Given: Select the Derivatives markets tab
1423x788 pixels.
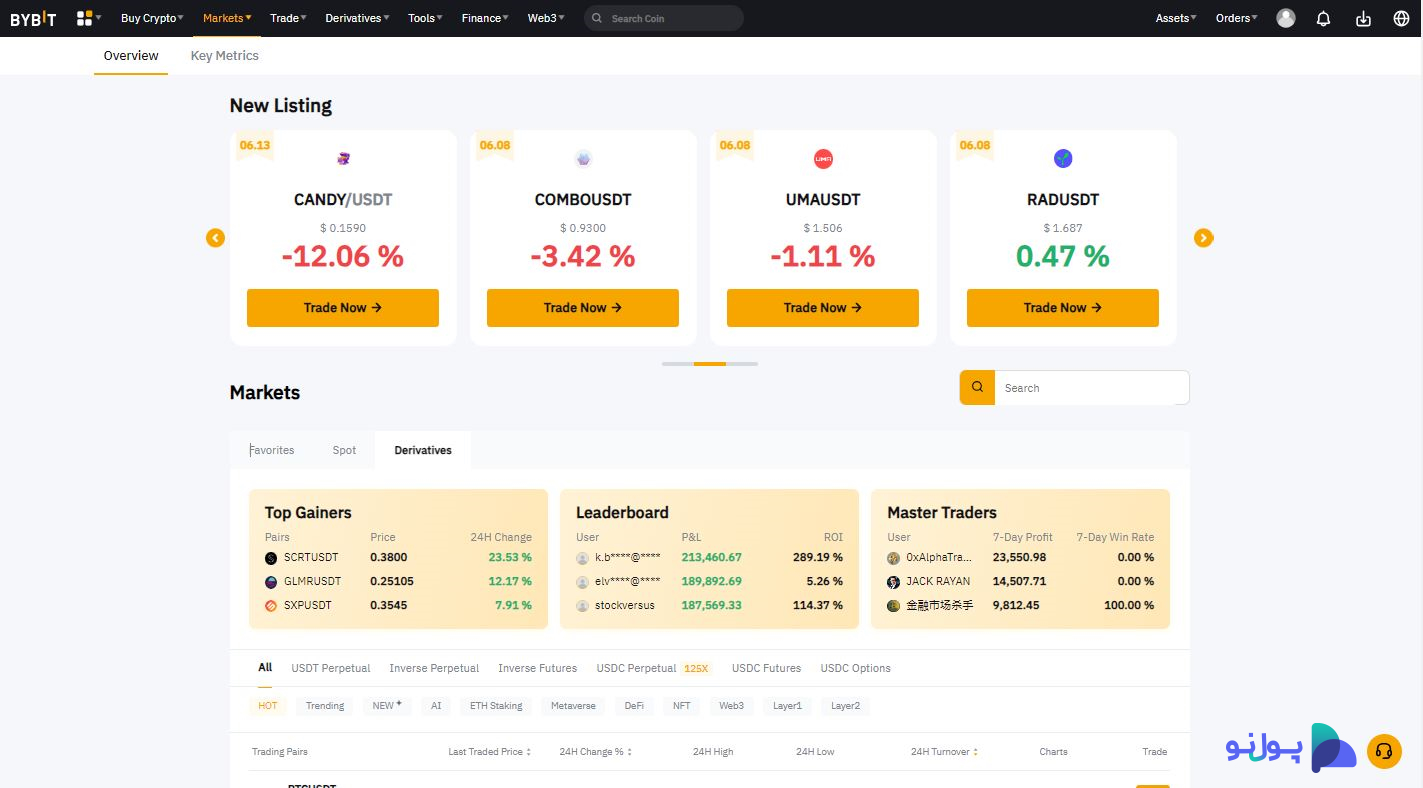Looking at the screenshot, I should pos(423,450).
